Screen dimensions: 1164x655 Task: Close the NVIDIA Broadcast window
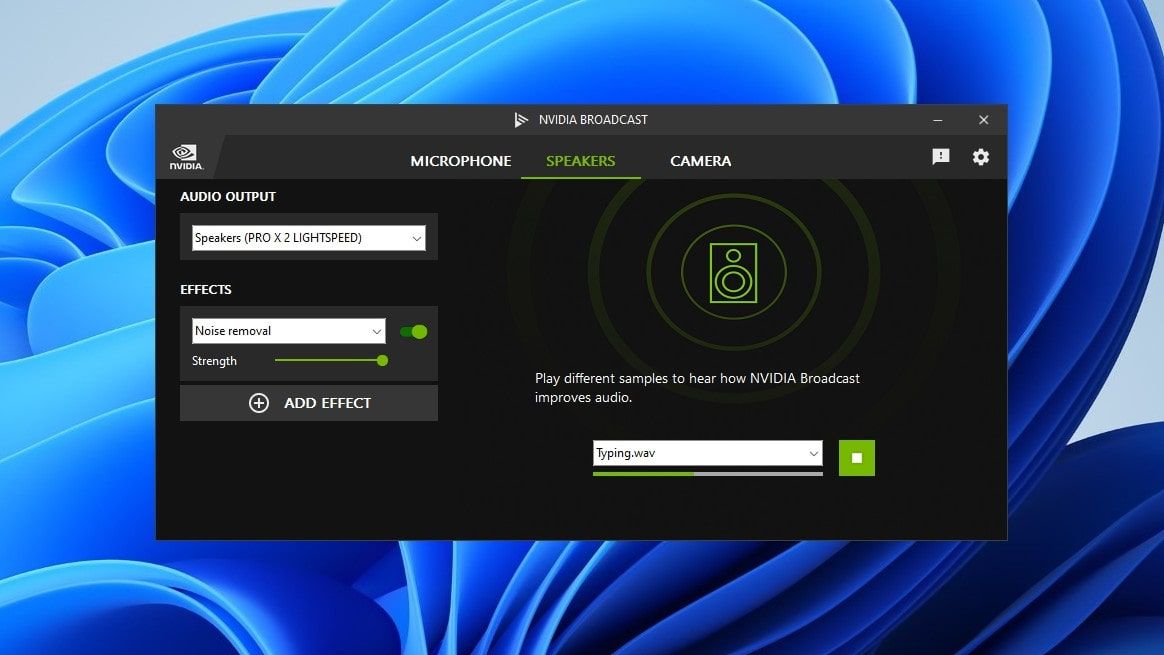click(984, 120)
